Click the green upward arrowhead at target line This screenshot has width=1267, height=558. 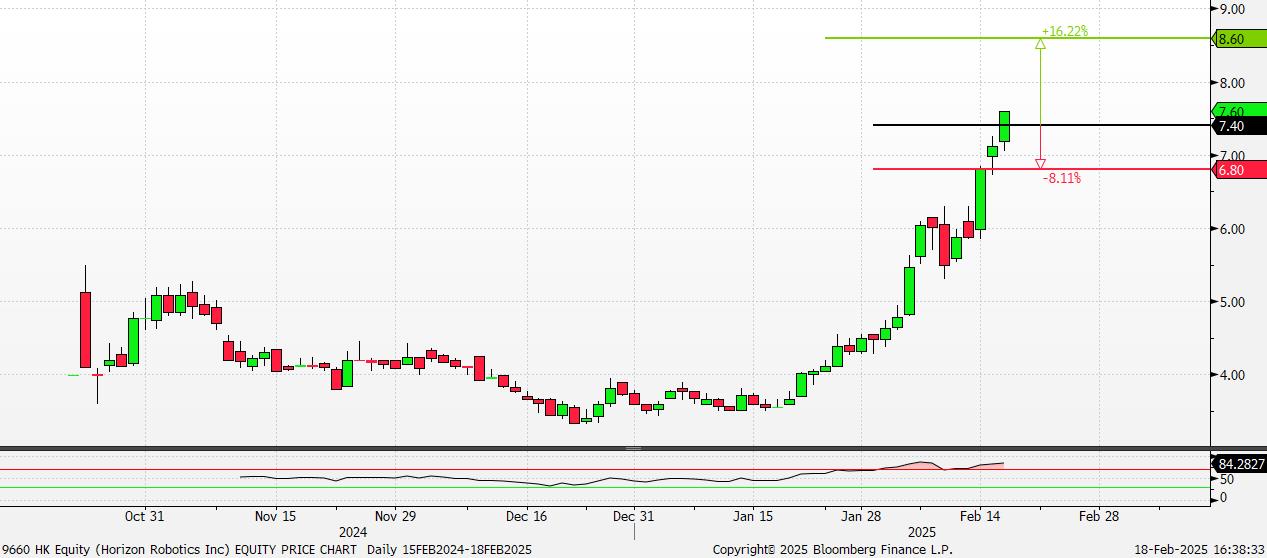tap(1041, 43)
